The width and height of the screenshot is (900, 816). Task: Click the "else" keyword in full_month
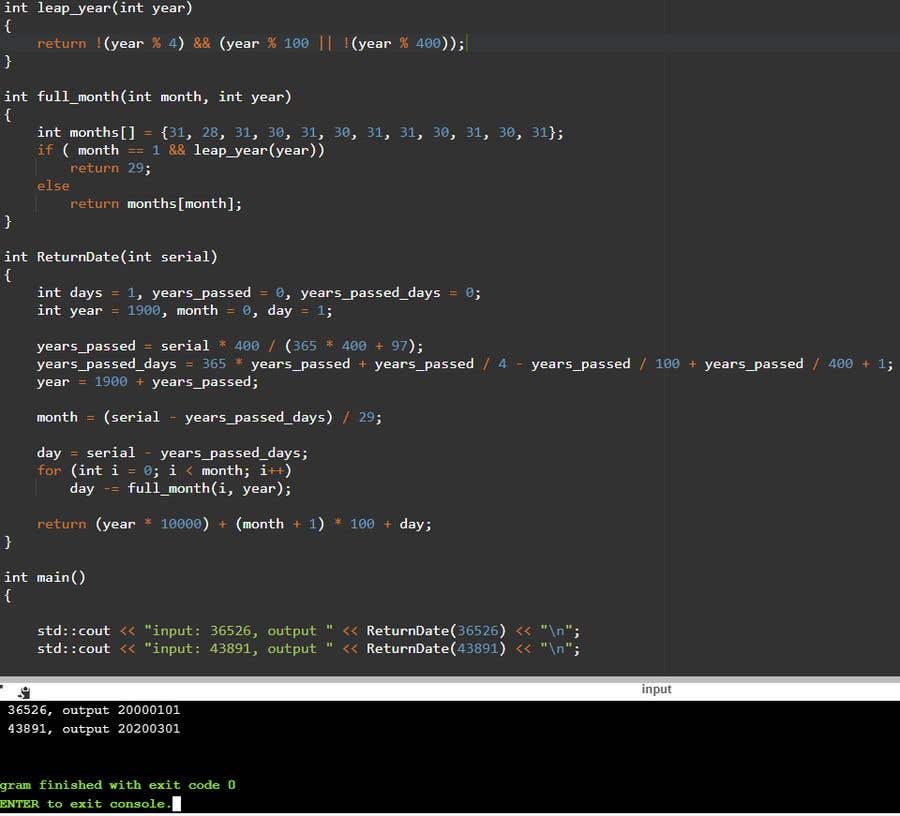[x=53, y=186]
